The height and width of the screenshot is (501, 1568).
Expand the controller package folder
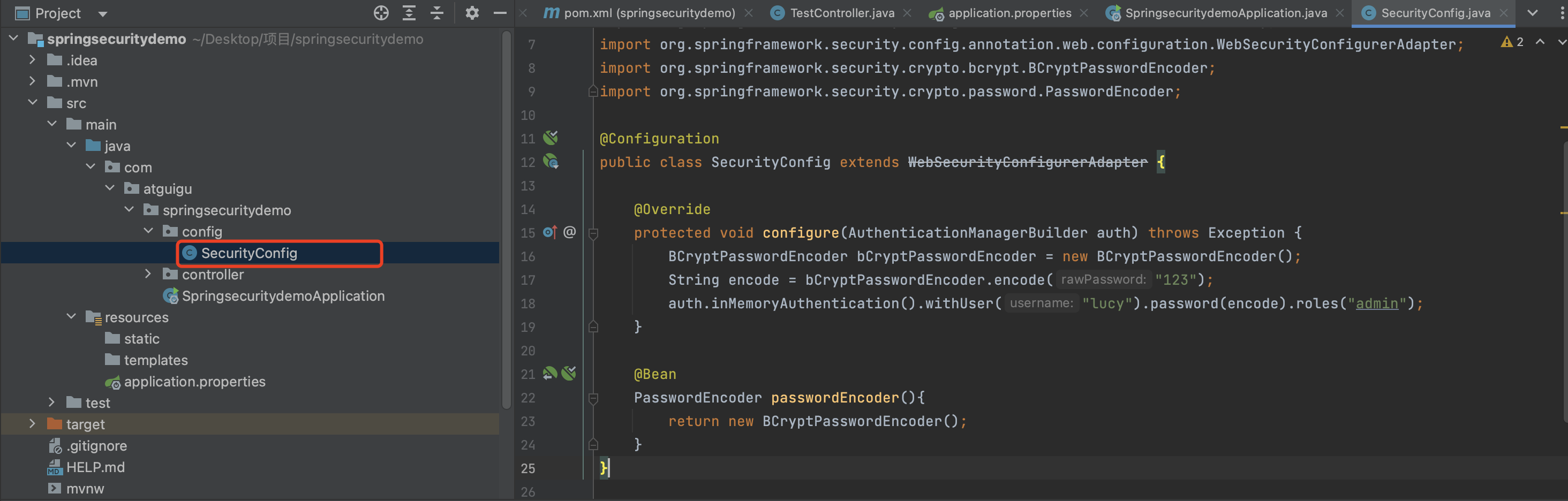(148, 275)
